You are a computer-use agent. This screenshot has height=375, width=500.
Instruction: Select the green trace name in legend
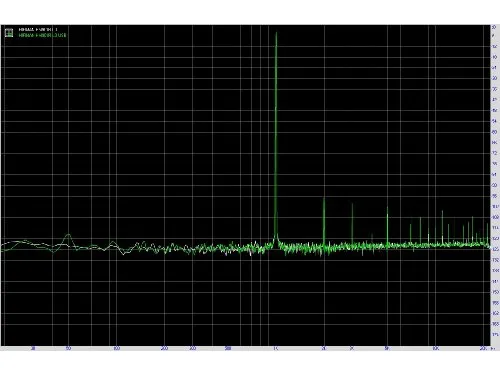coord(42,35)
